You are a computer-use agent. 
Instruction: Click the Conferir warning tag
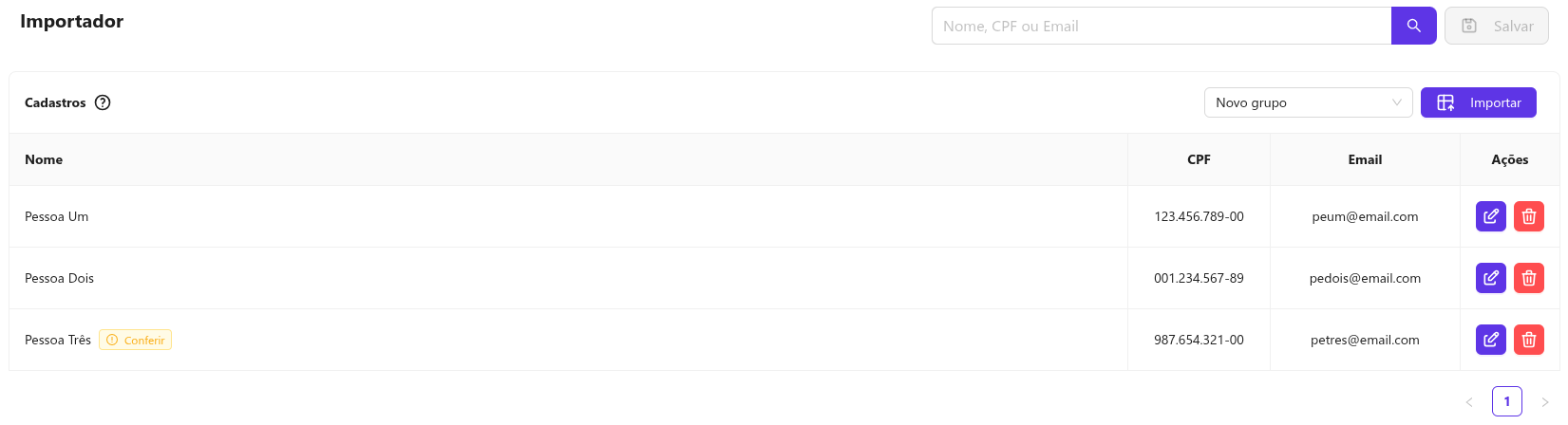136,340
